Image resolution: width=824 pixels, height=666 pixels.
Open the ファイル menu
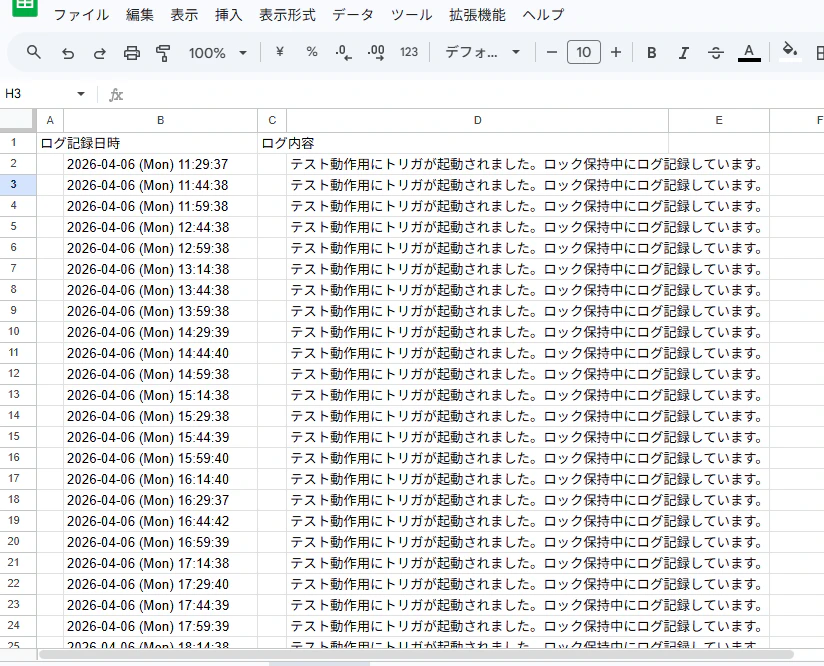click(81, 15)
